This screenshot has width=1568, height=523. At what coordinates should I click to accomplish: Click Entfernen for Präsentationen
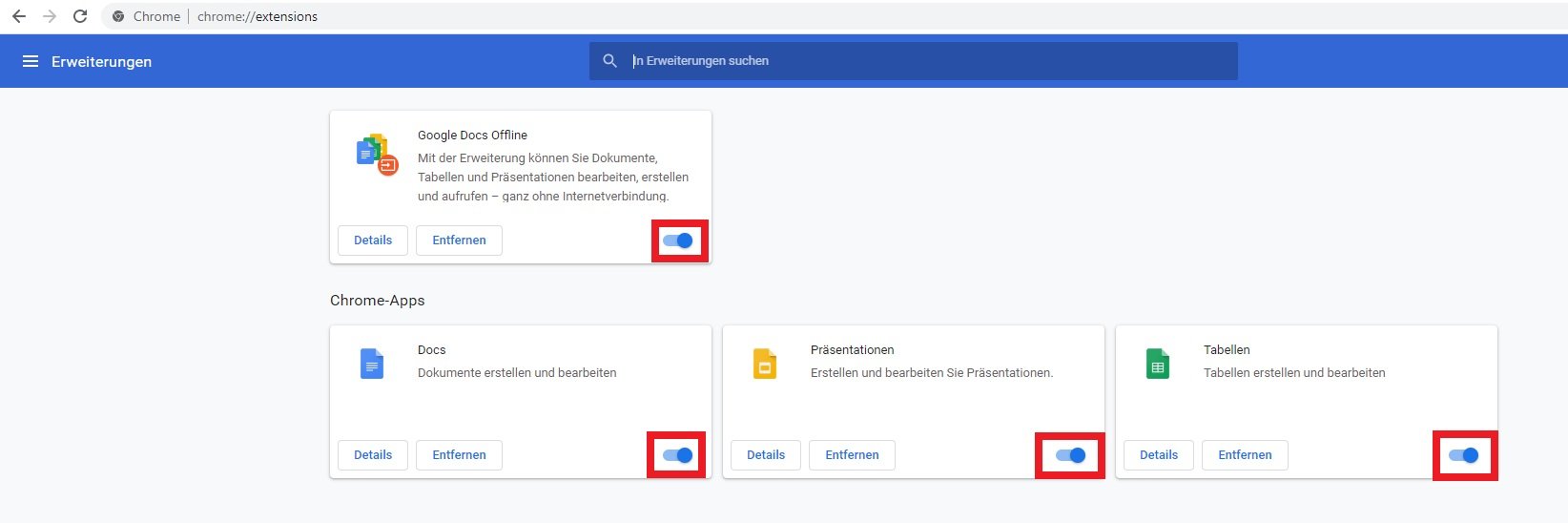pyautogui.click(x=852, y=455)
